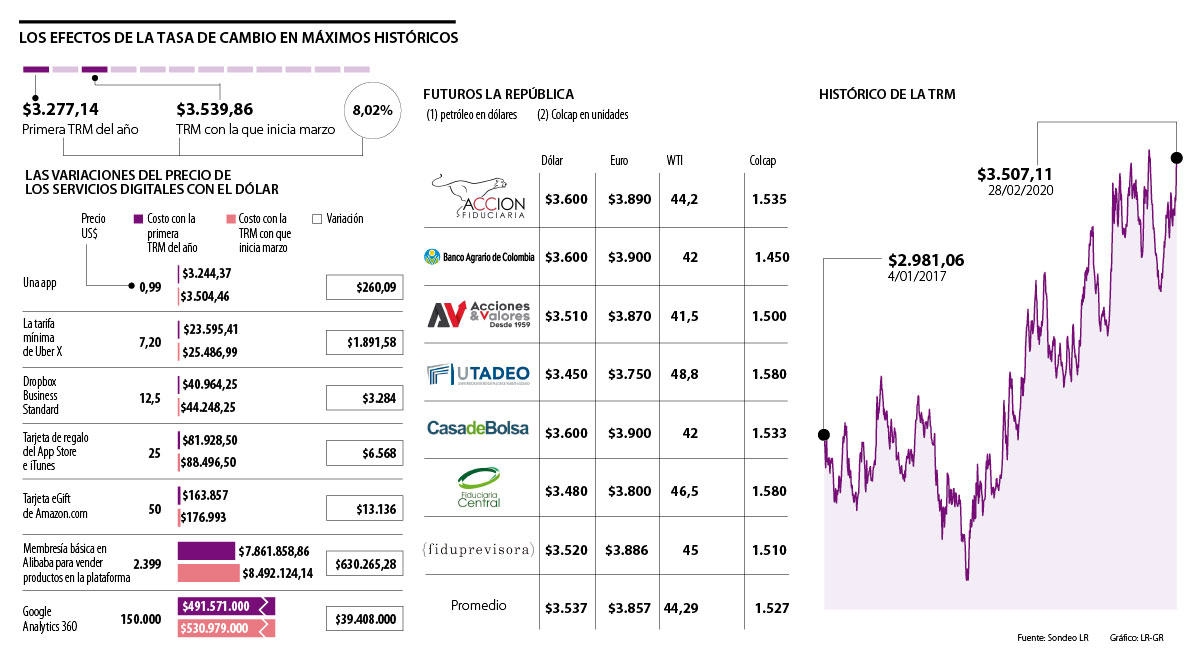This screenshot has width=1200, height=666.
Task: Select the Banco Agrario de Colombia logo
Action: (479, 257)
